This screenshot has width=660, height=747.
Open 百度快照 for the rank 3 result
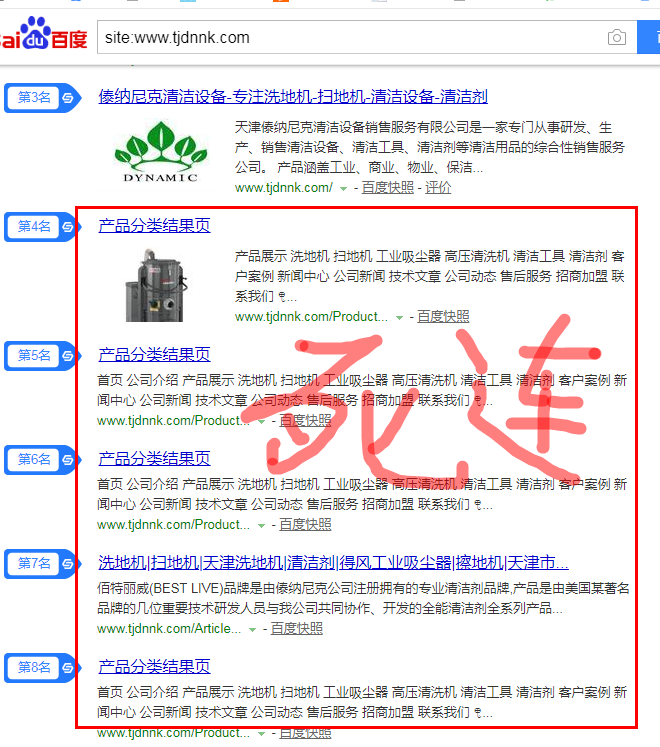pyautogui.click(x=387, y=188)
